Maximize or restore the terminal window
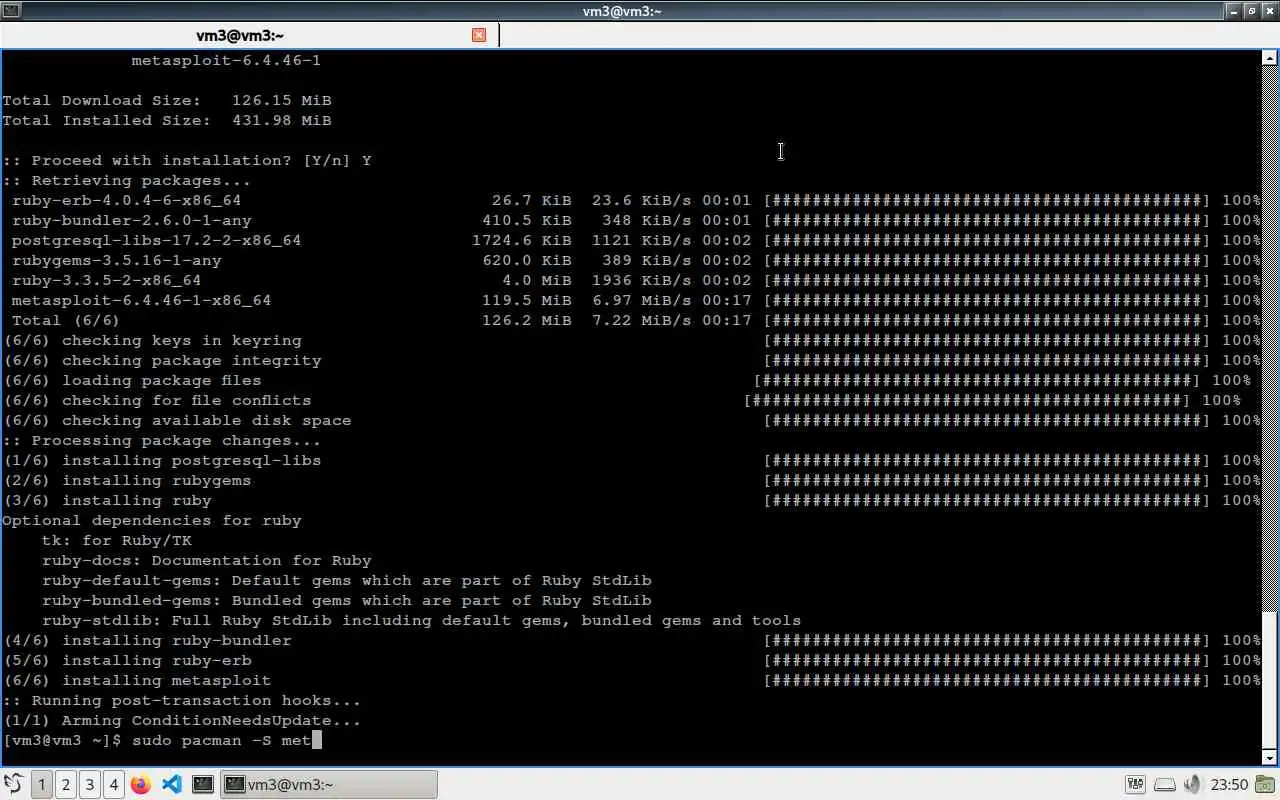 click(1252, 11)
